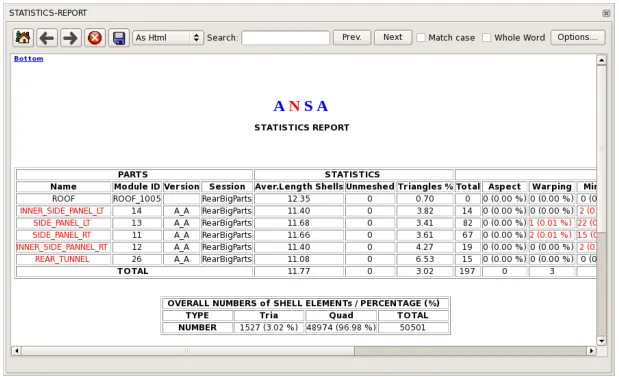619x377 pixels.
Task: Open the Options... button
Action: (578, 38)
